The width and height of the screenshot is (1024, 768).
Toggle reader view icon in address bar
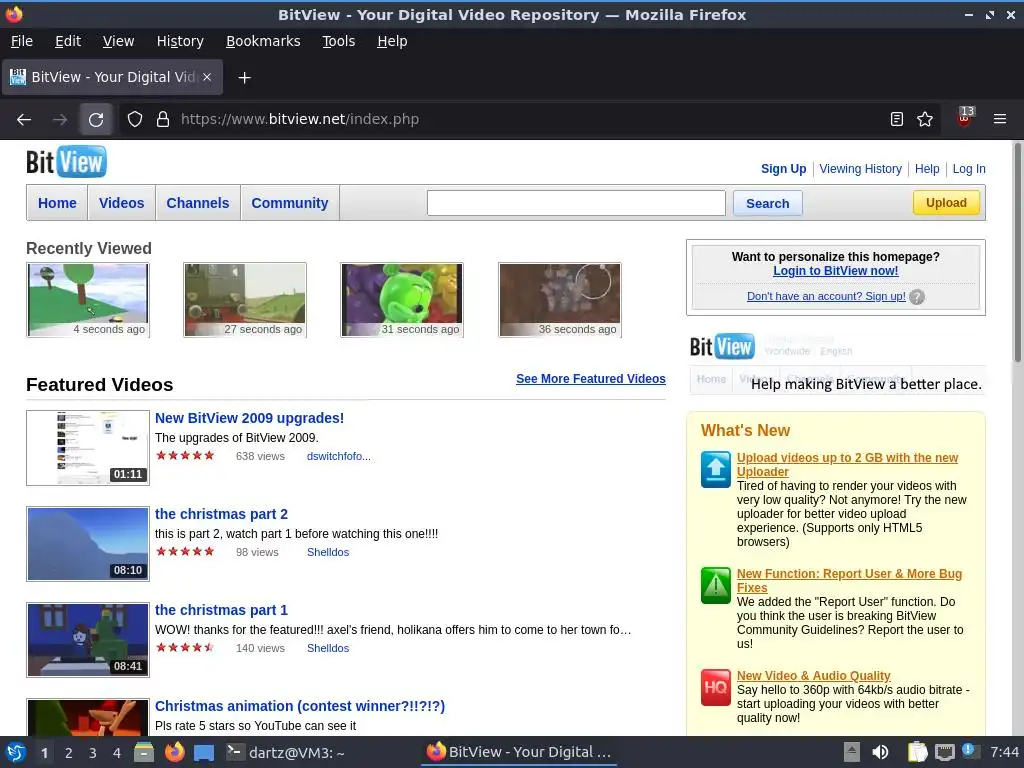point(897,119)
